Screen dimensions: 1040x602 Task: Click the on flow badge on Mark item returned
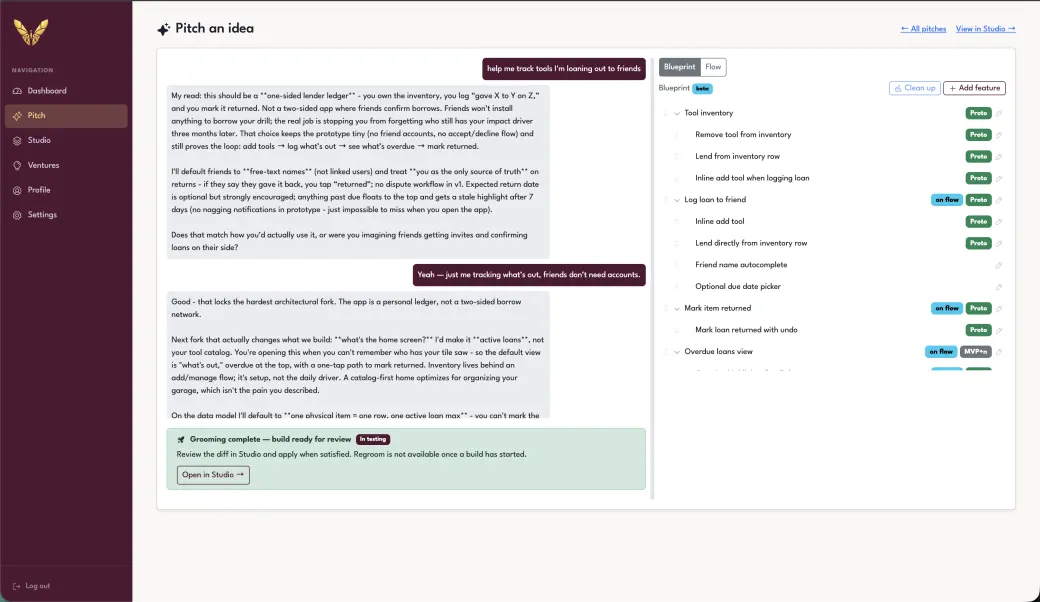point(946,308)
